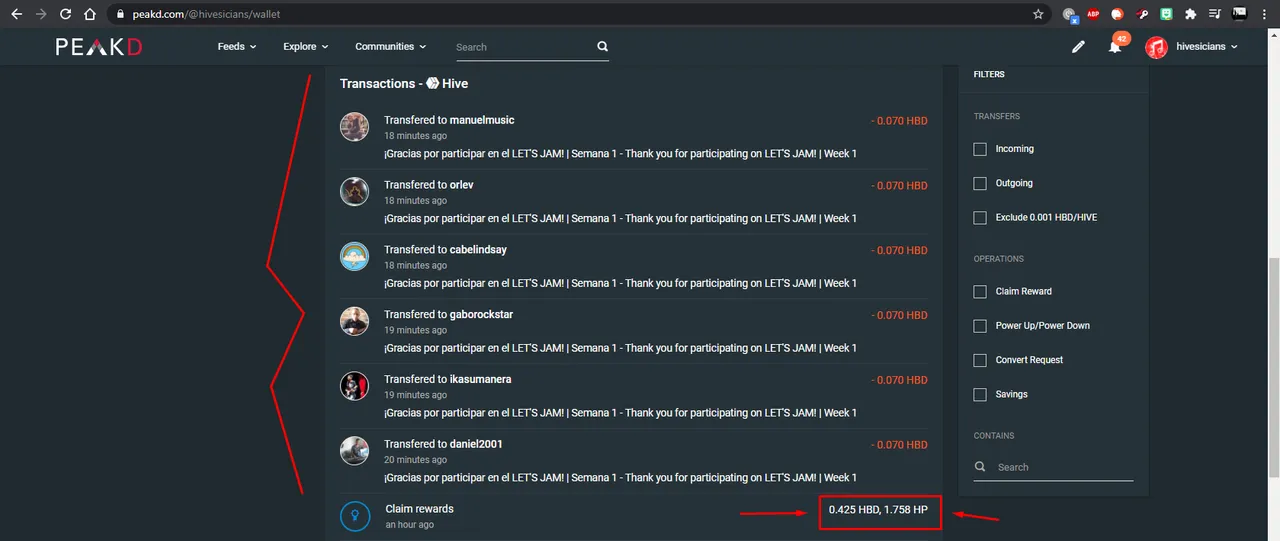Click the 'Claim rewards' entry text

(x=419, y=509)
